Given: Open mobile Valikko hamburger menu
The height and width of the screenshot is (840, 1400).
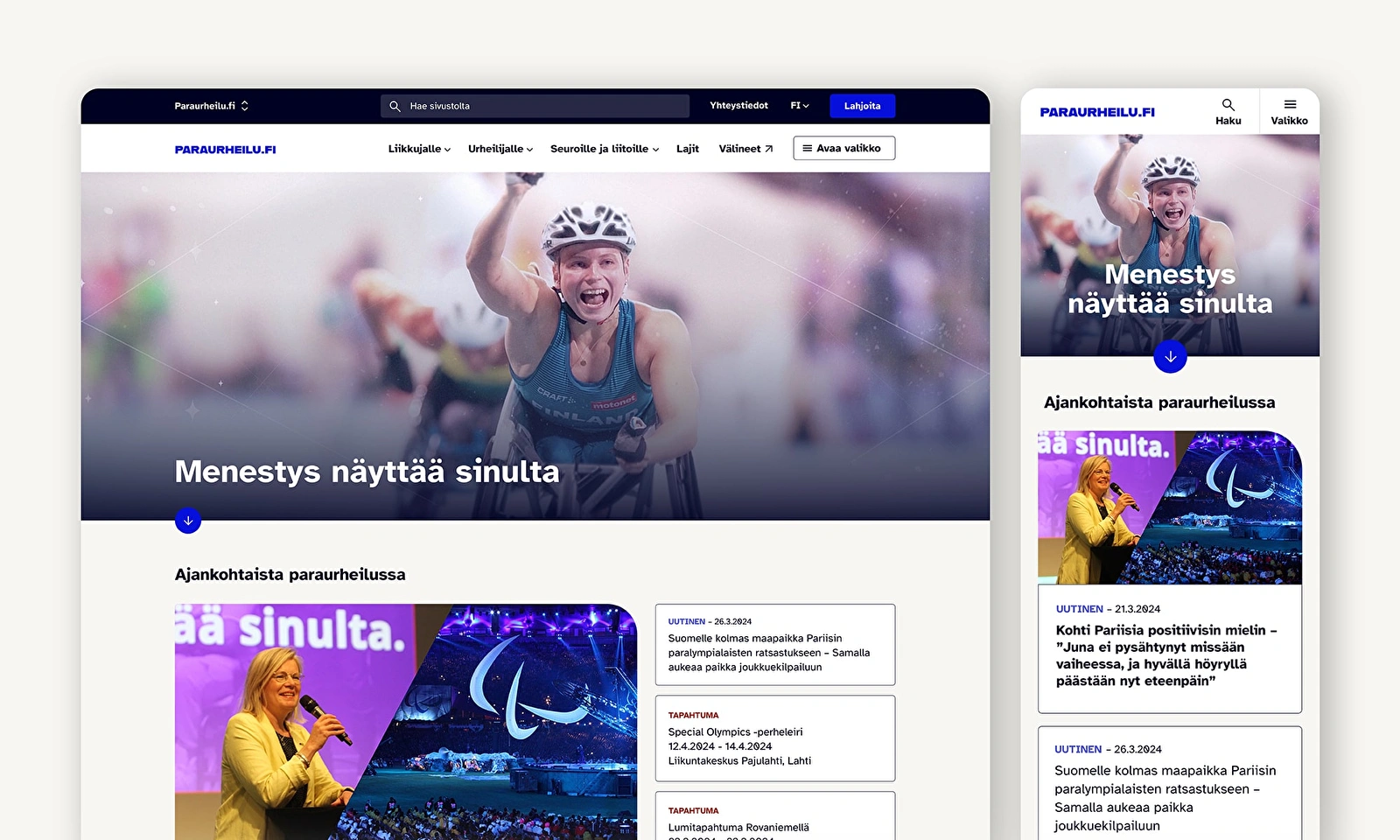Looking at the screenshot, I should coord(1289,112).
